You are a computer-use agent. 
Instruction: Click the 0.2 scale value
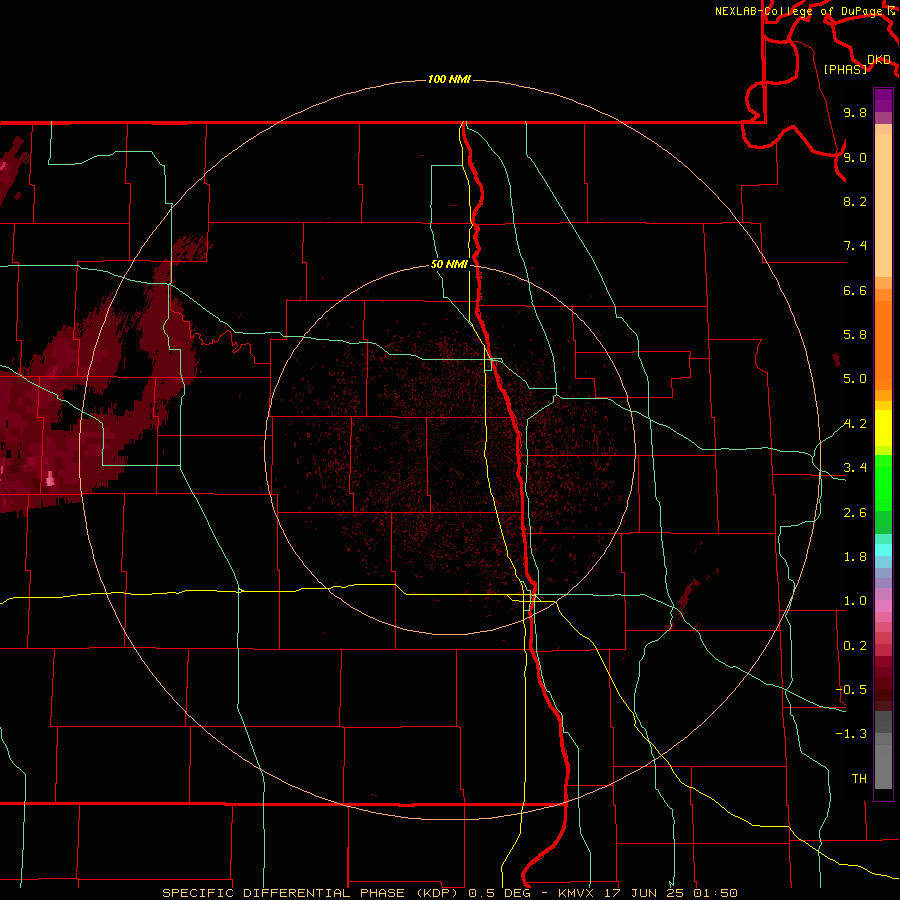855,646
